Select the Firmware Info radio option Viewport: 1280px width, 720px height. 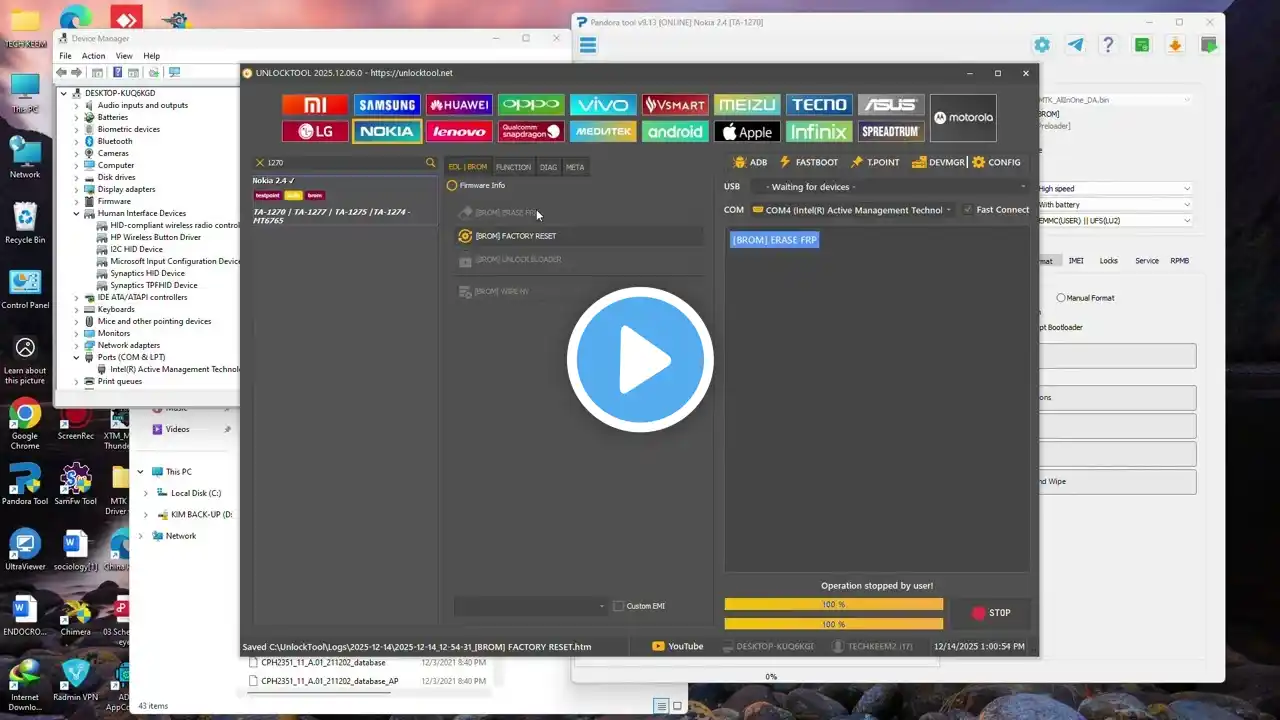[452, 185]
